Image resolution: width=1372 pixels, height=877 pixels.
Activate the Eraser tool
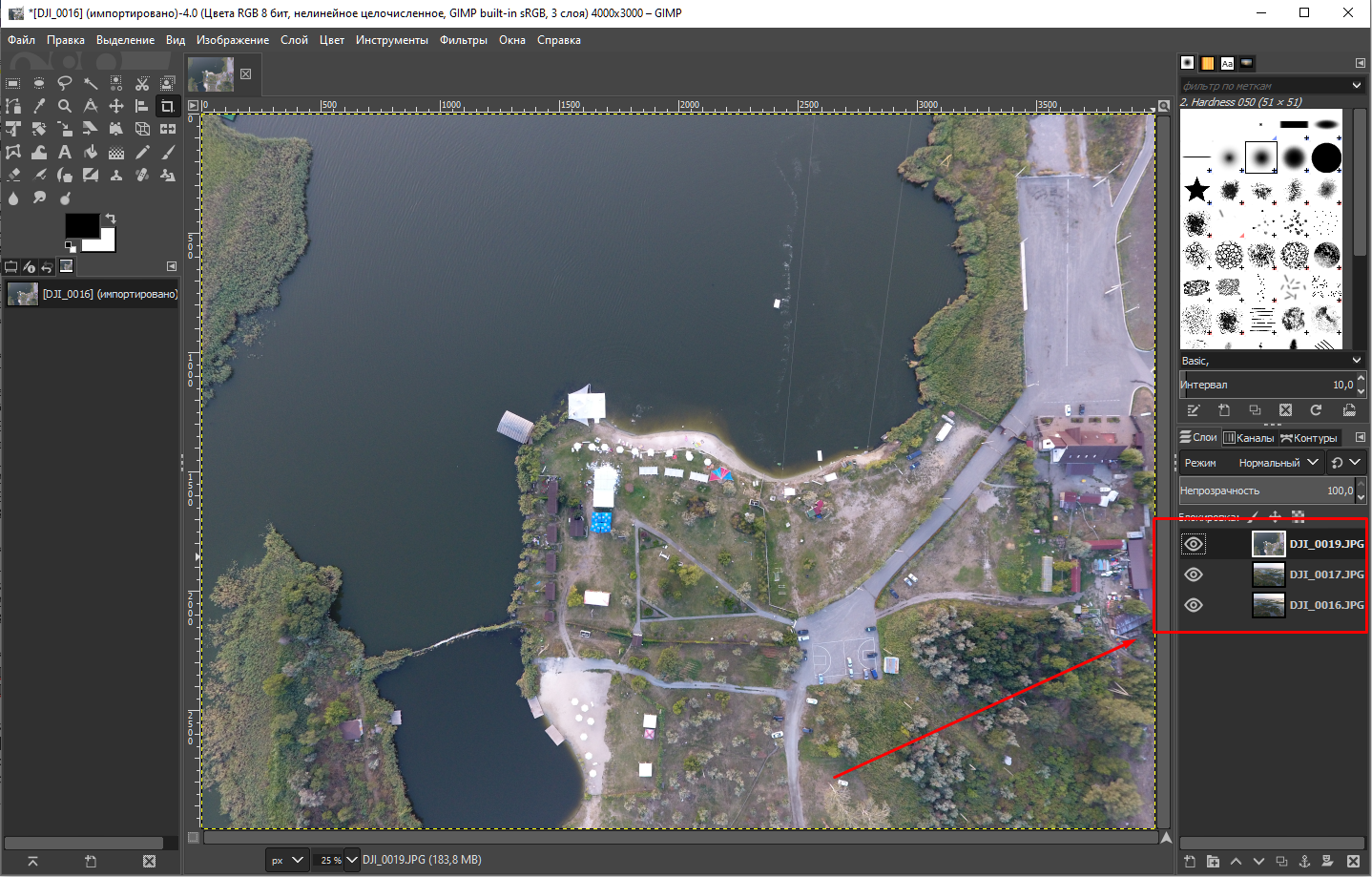13,176
